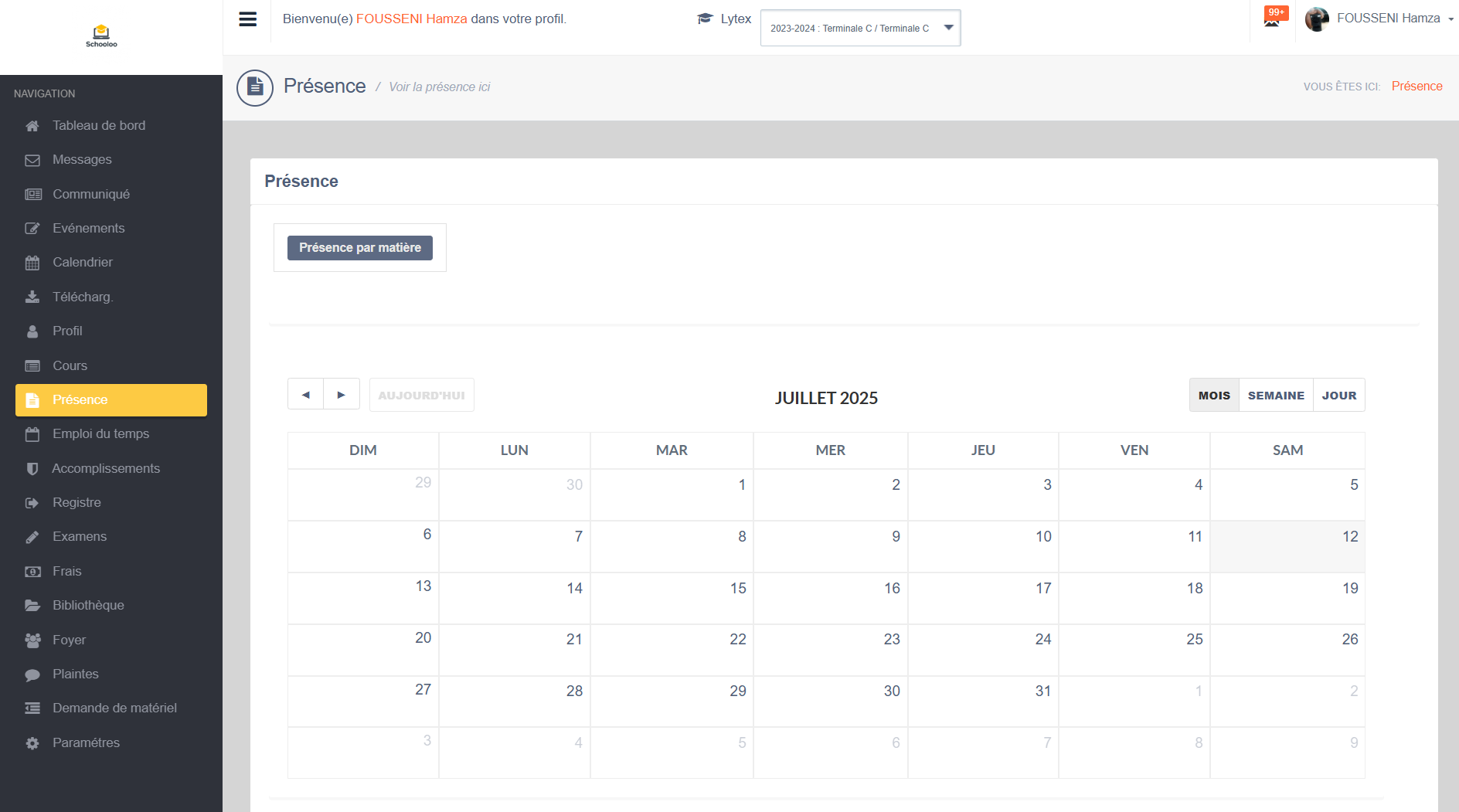The width and height of the screenshot is (1459, 812).
Task: Toggle the hamburger sidebar menu
Action: click(247, 19)
